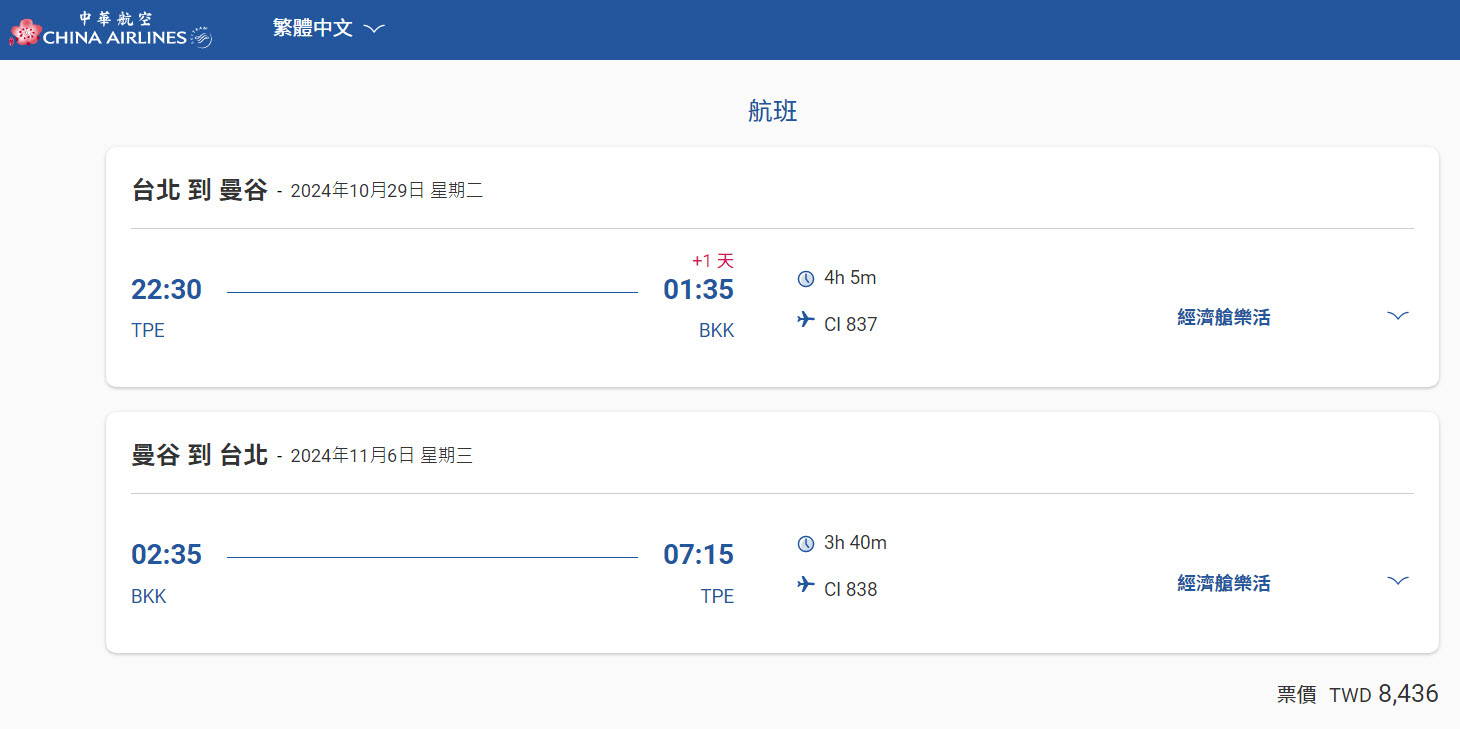This screenshot has width=1460, height=729.
Task: Click the clock icon beside 3h 40m
Action: [x=806, y=544]
